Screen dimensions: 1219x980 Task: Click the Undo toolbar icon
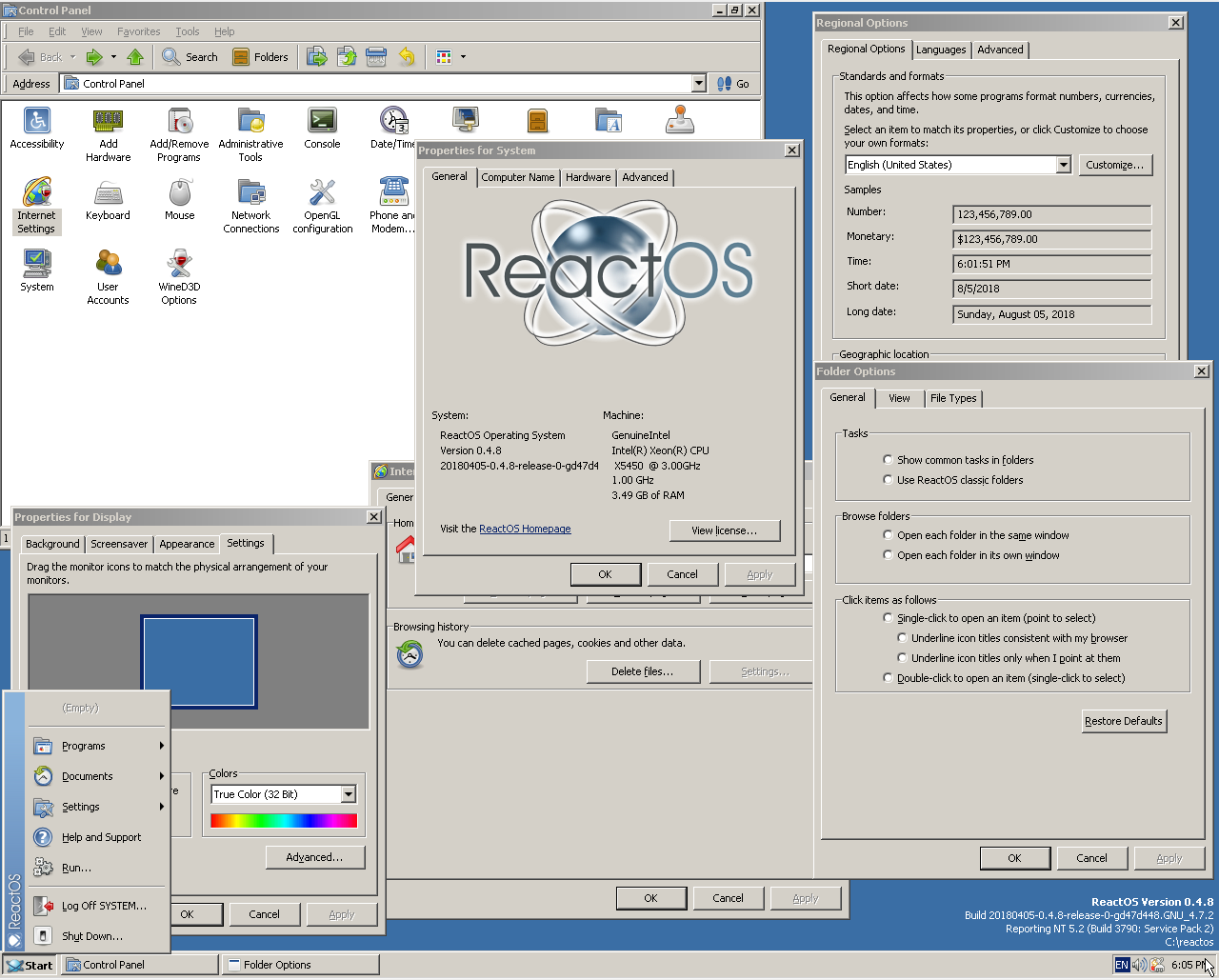point(407,57)
